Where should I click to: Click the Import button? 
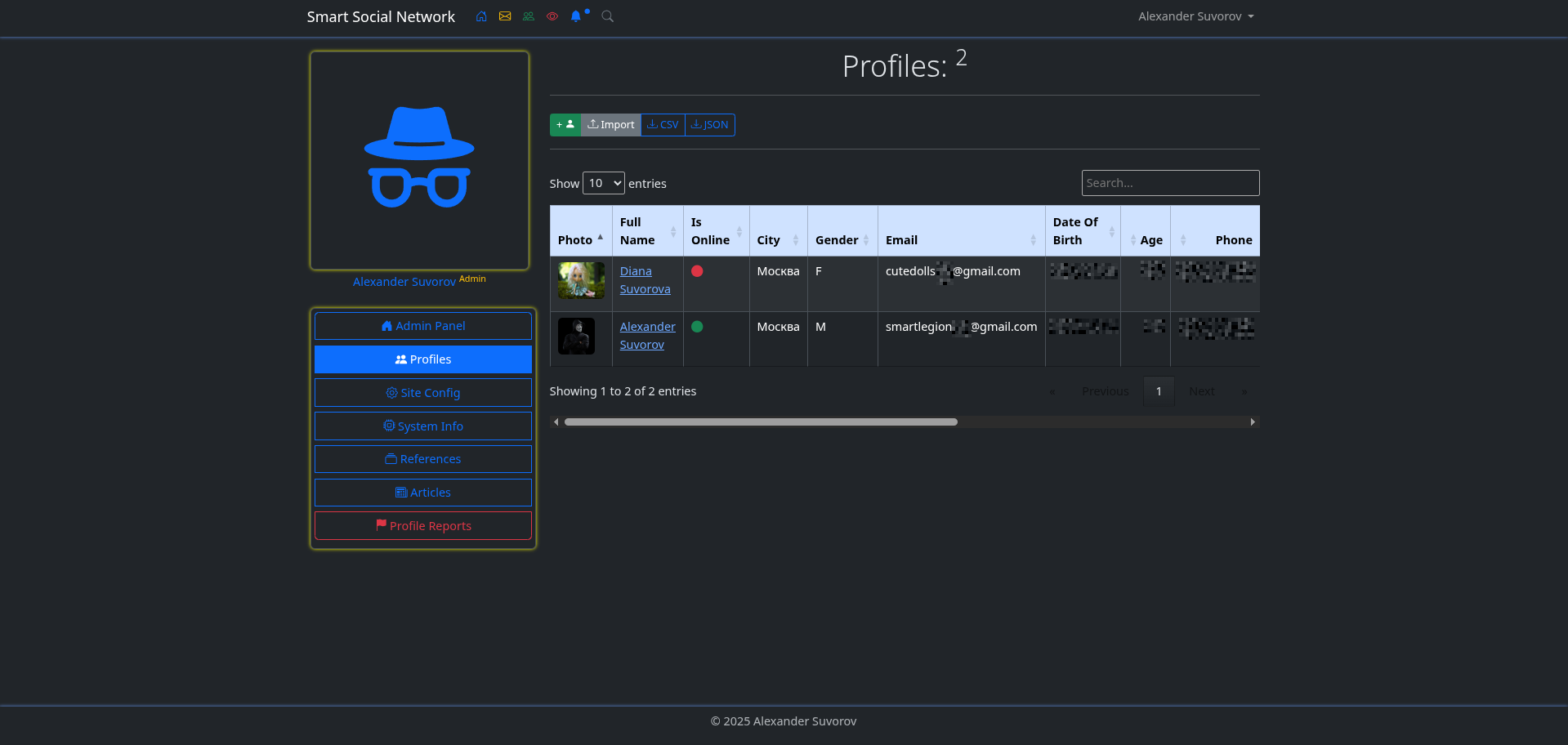[x=610, y=125]
